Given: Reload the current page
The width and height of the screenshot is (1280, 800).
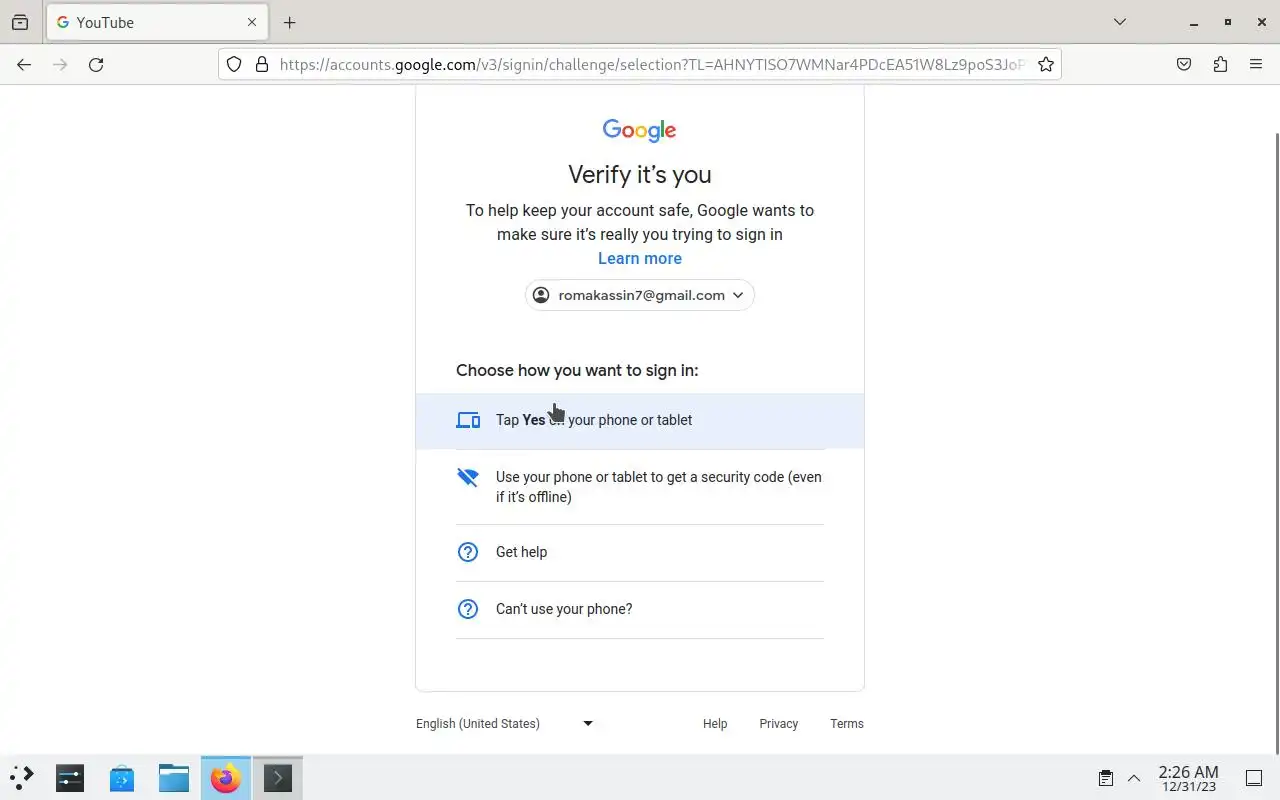Looking at the screenshot, I should tap(96, 64).
